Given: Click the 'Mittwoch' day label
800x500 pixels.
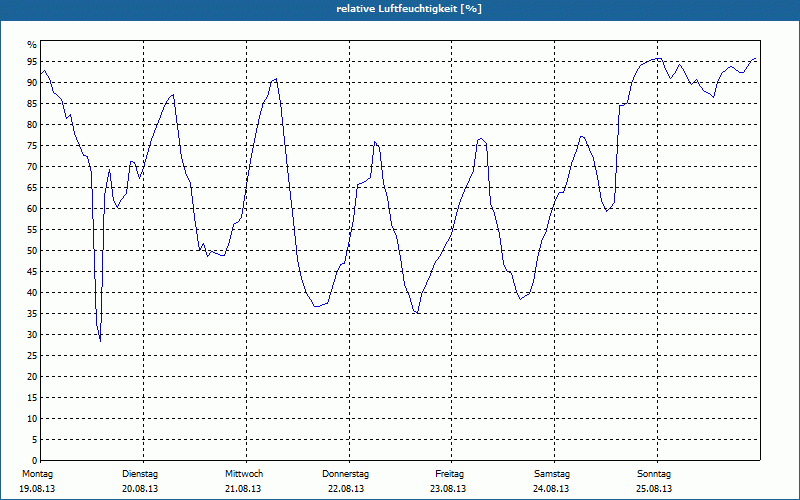Looking at the screenshot, I should tap(244, 474).
